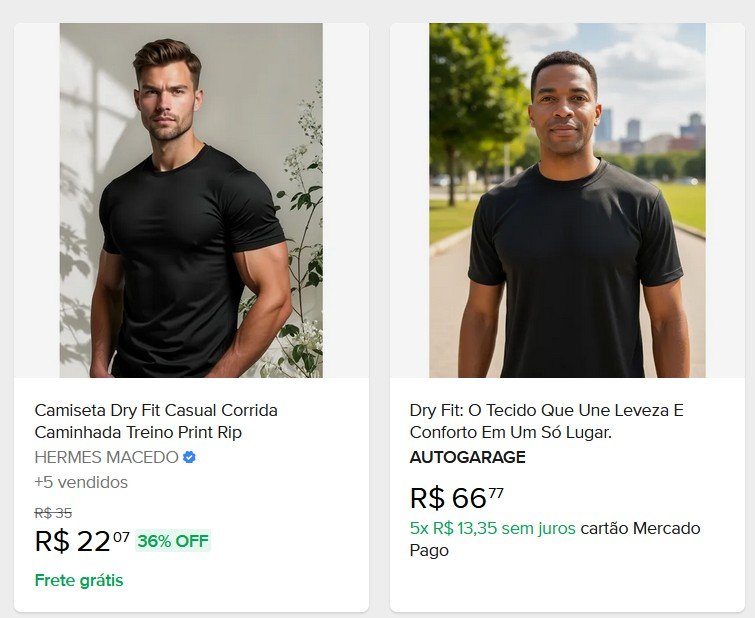Click the '+5 vendidos' sales count

(x=81, y=482)
